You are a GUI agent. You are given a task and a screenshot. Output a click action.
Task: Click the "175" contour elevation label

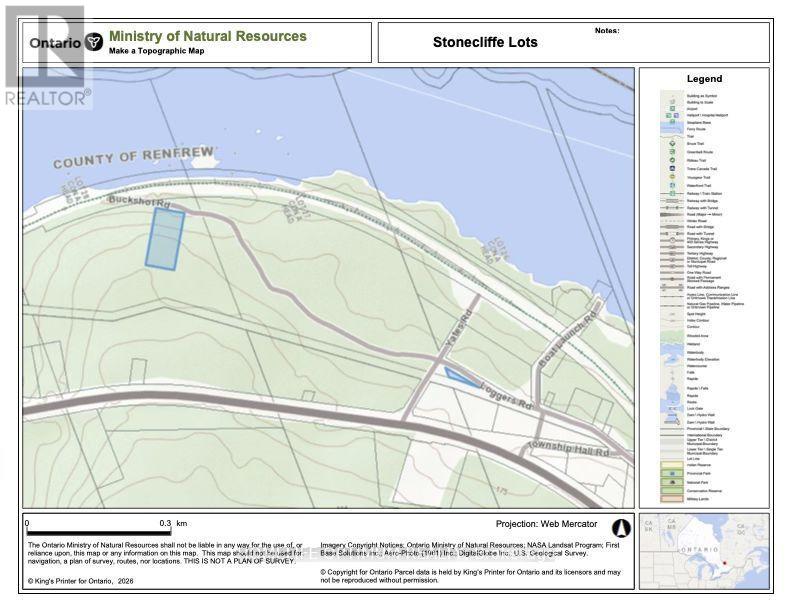tap(501, 490)
